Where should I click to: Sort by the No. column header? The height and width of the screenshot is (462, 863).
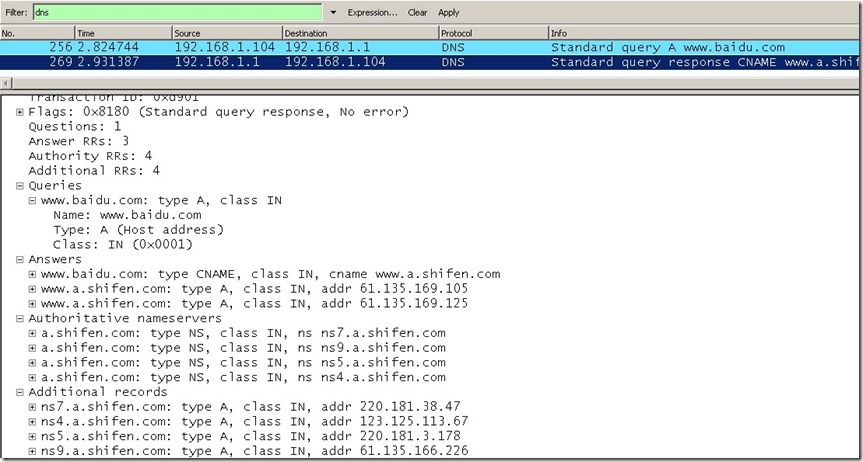pos(37,33)
